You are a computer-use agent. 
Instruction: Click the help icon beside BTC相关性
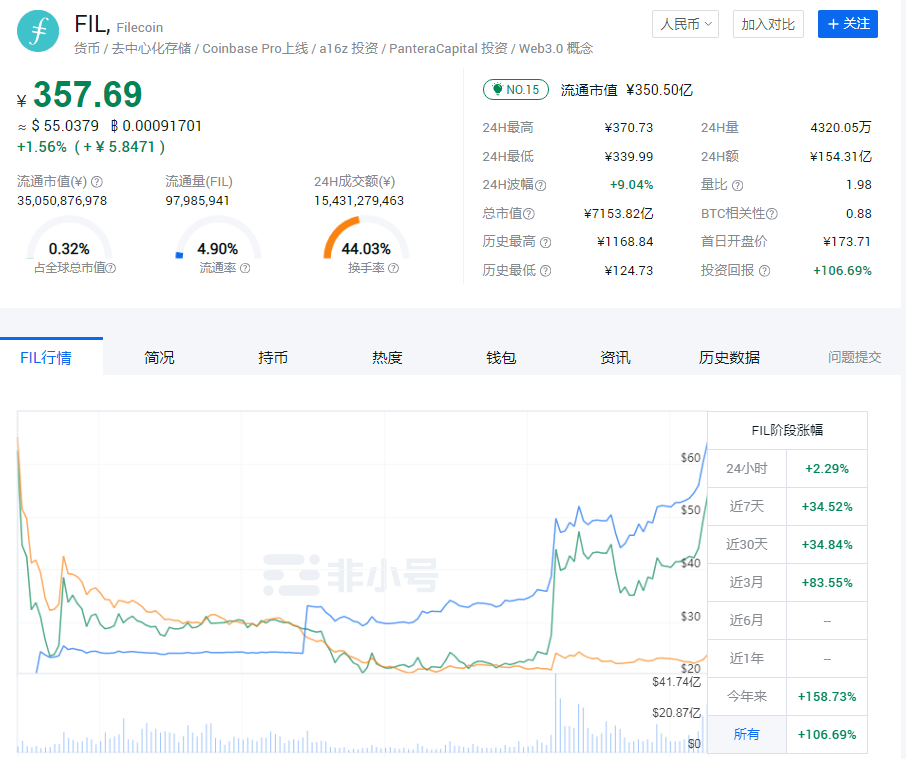coord(772,214)
